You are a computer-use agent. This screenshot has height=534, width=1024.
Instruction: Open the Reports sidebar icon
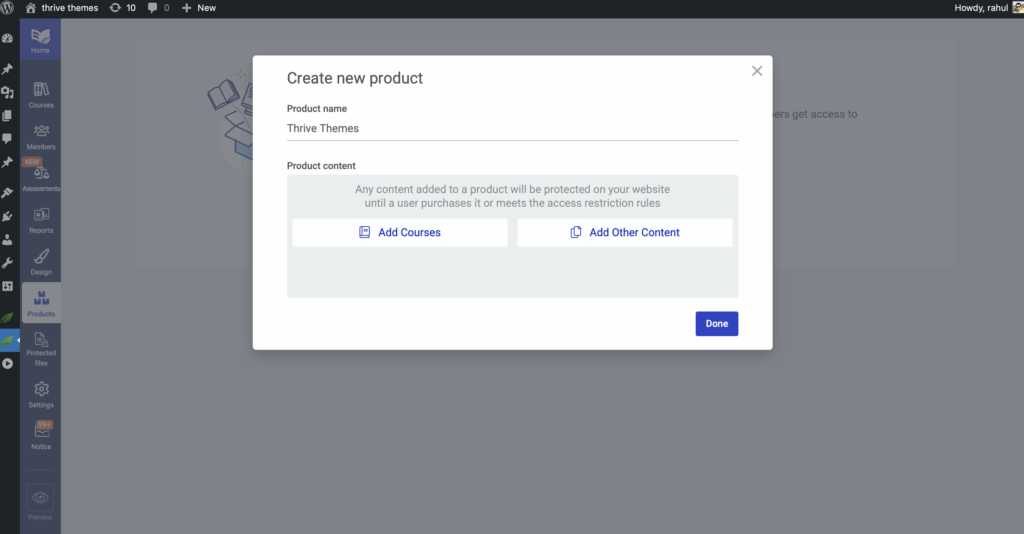click(41, 219)
